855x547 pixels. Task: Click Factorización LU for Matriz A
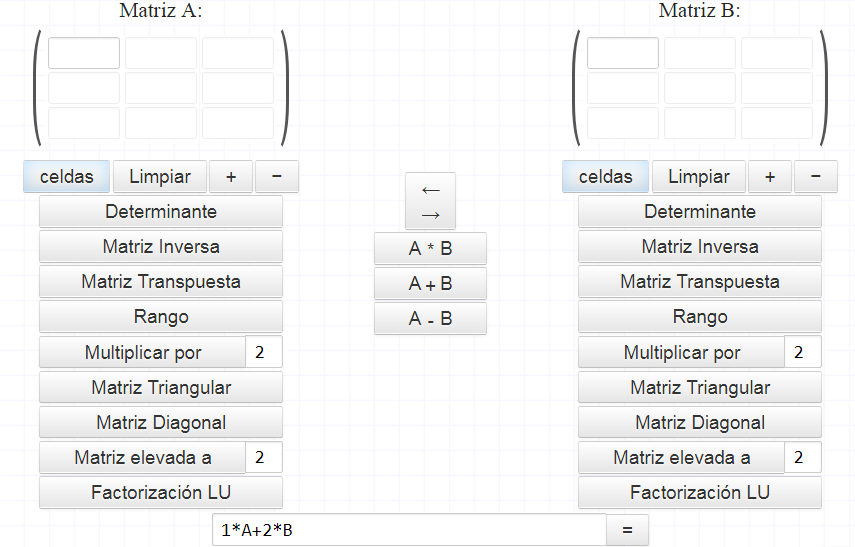(x=161, y=492)
